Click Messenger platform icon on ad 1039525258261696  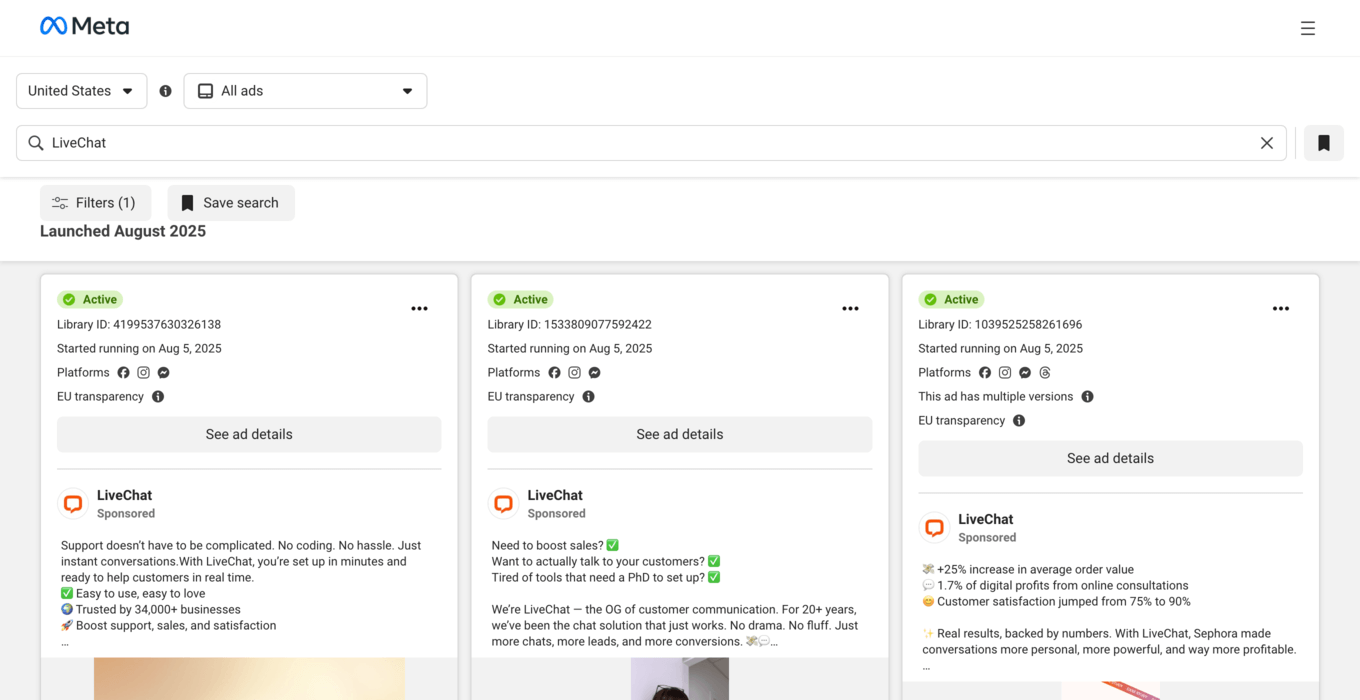tap(1025, 373)
